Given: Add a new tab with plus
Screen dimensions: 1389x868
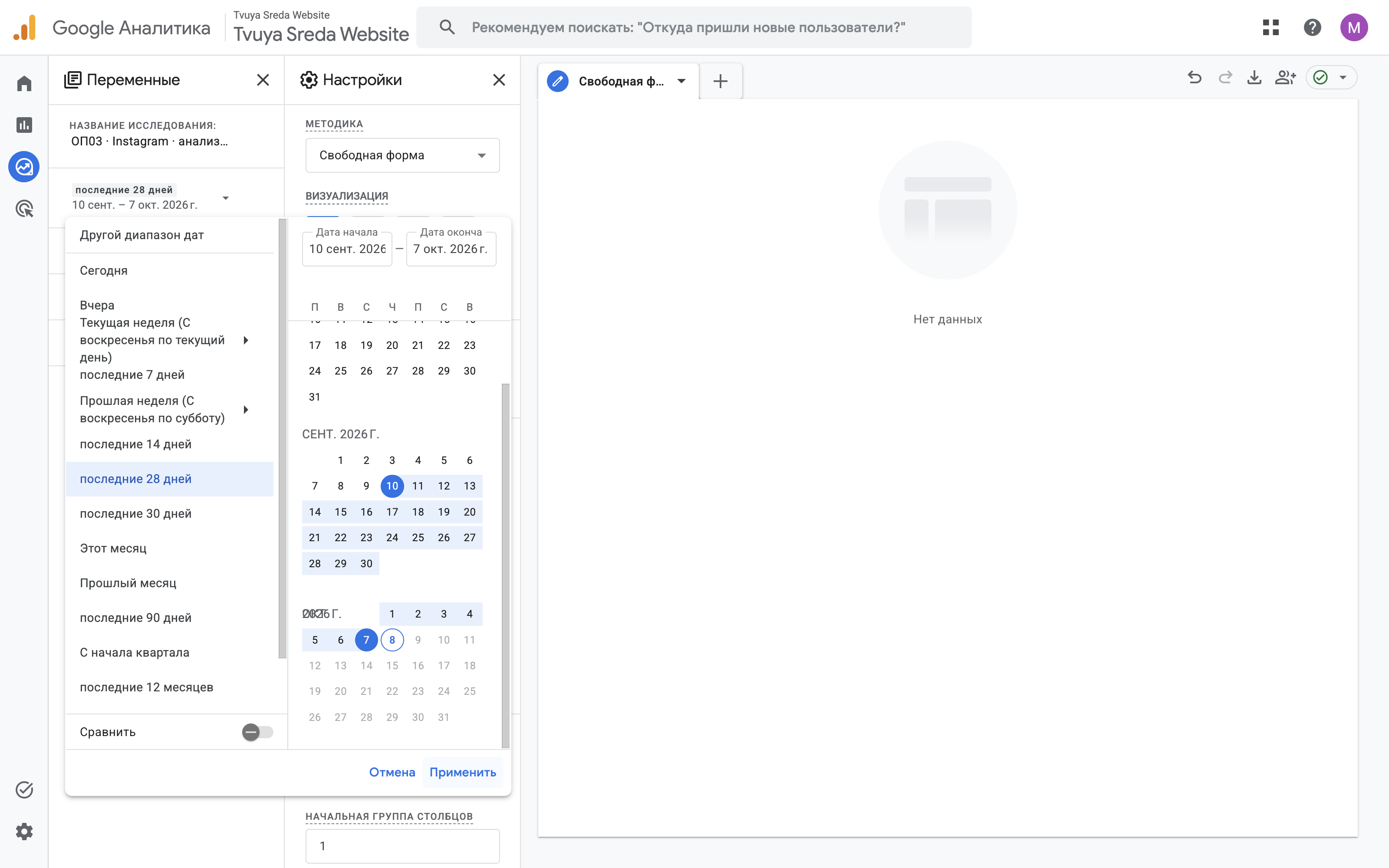Looking at the screenshot, I should click(x=721, y=81).
